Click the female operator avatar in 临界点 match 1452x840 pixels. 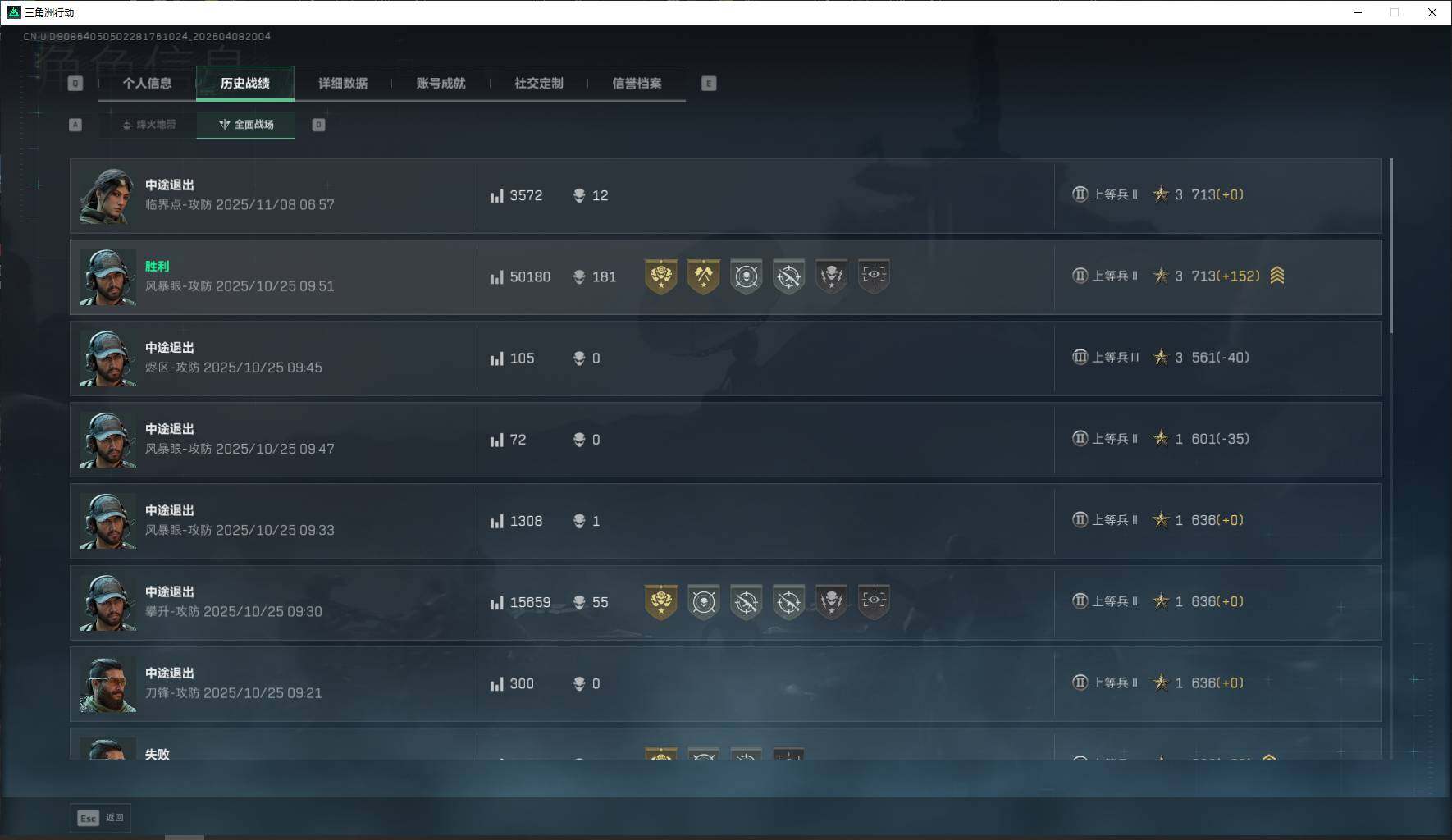[x=107, y=196]
